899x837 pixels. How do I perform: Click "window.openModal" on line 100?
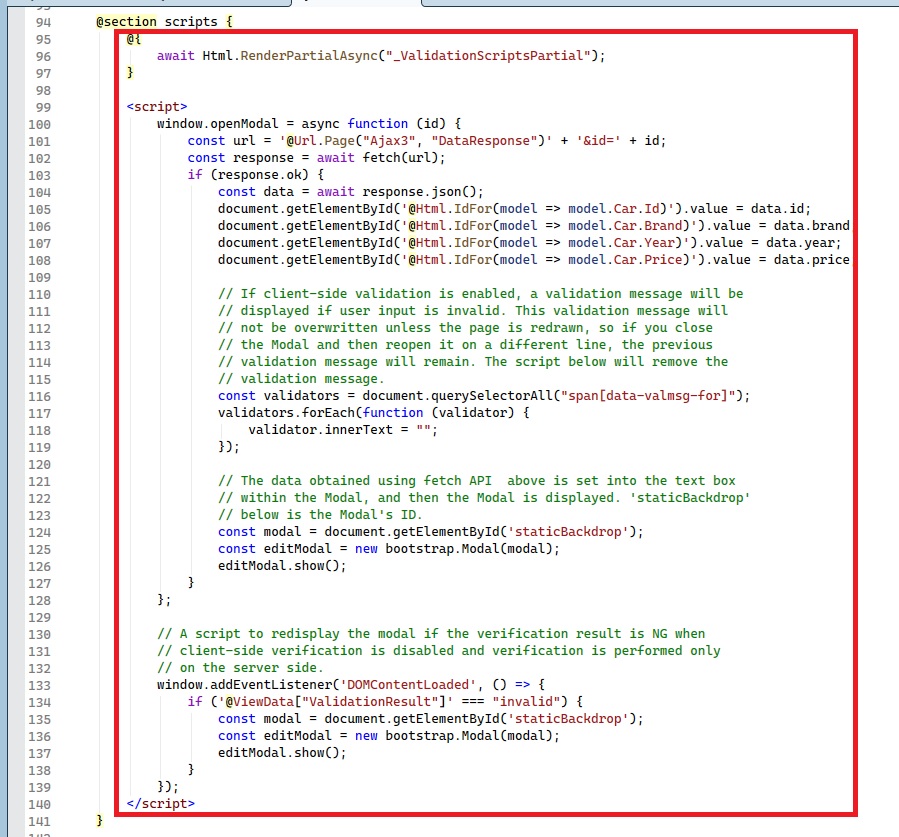[x=217, y=124]
